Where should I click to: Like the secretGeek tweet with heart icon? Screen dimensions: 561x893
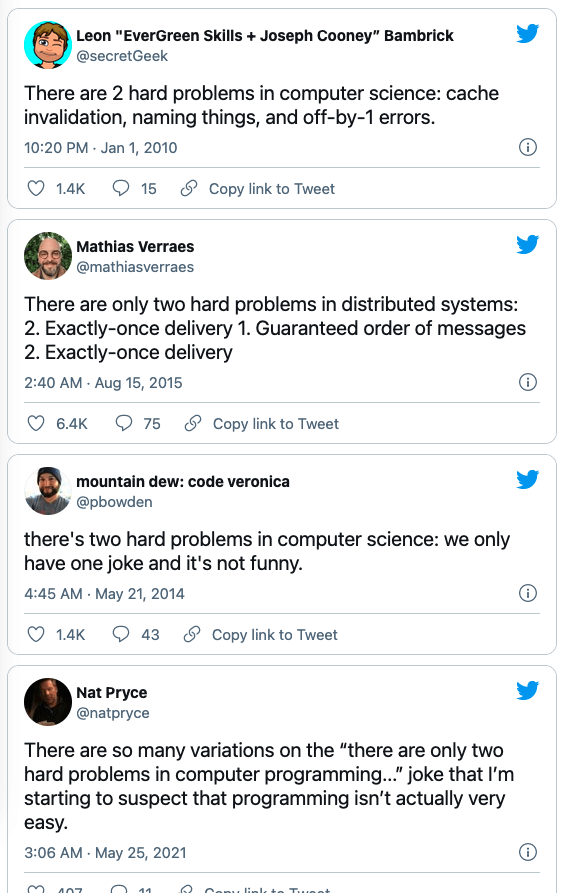(36, 189)
